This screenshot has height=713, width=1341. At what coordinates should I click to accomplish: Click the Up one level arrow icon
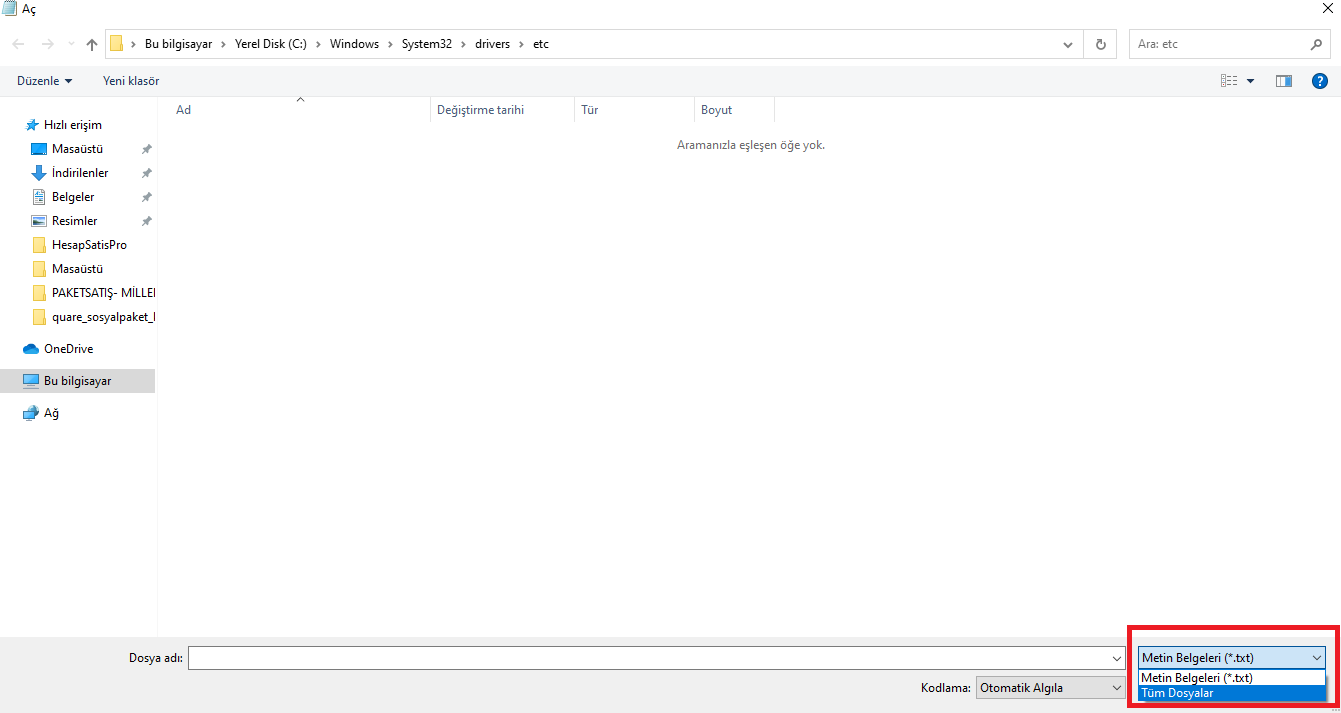[x=92, y=45]
